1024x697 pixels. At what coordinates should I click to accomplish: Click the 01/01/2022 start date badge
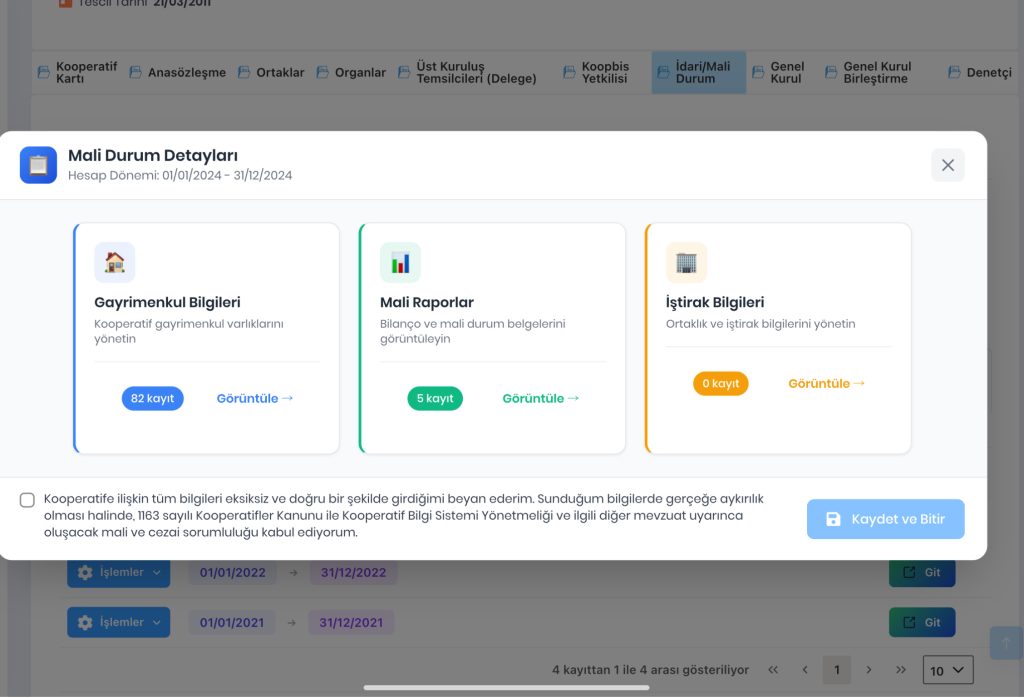coord(232,573)
